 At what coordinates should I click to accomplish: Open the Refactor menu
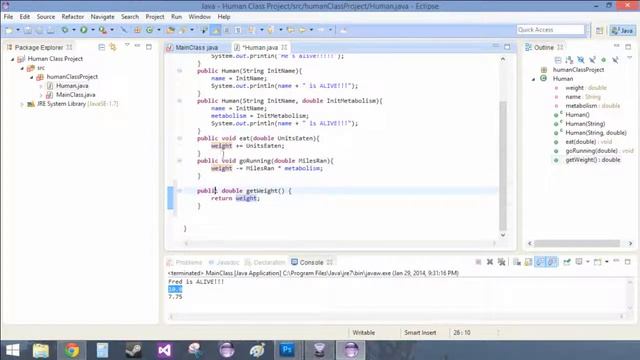point(73,17)
